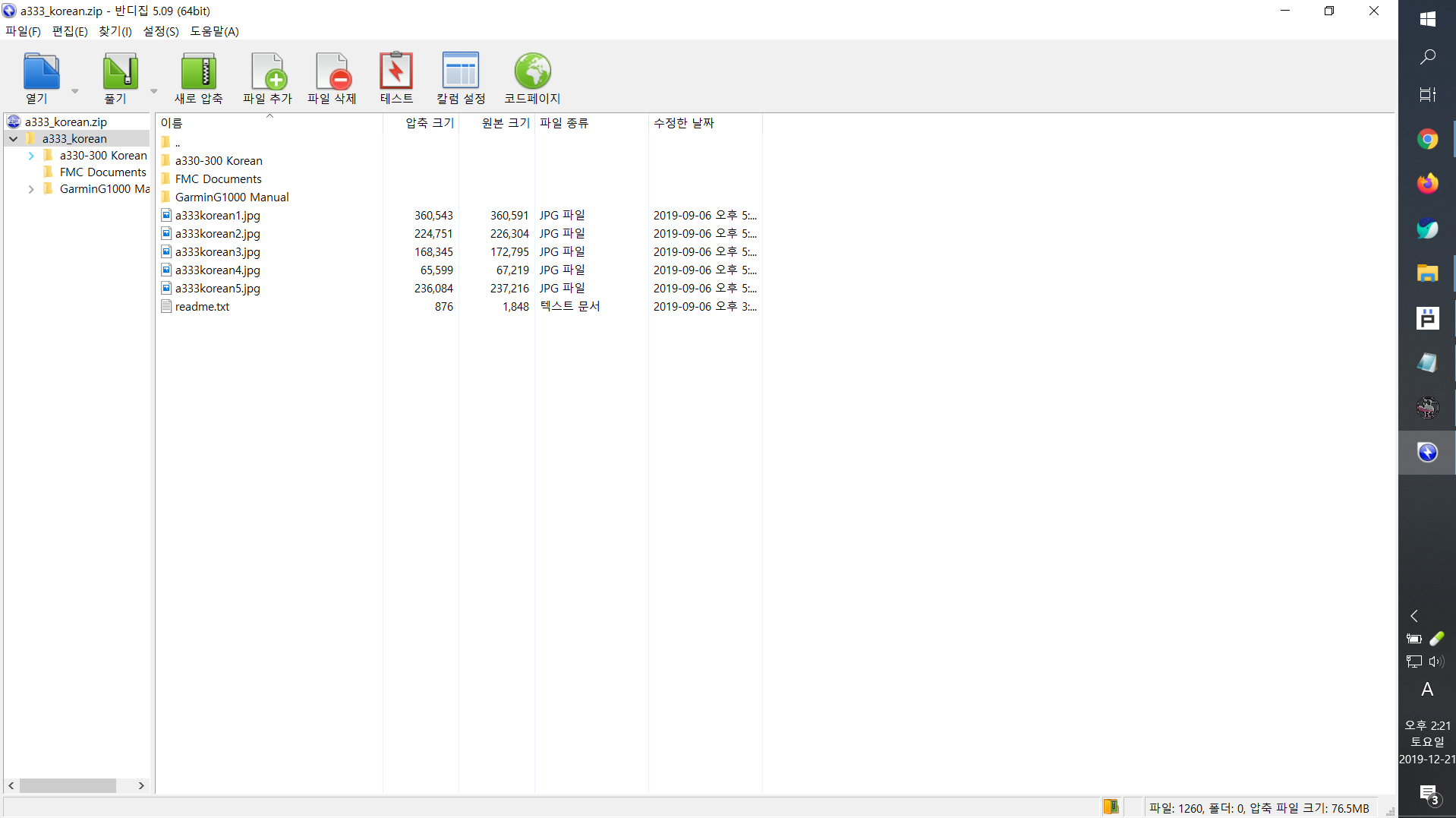Open Windows search from taskbar
The height and width of the screenshot is (818, 1456).
(x=1427, y=57)
